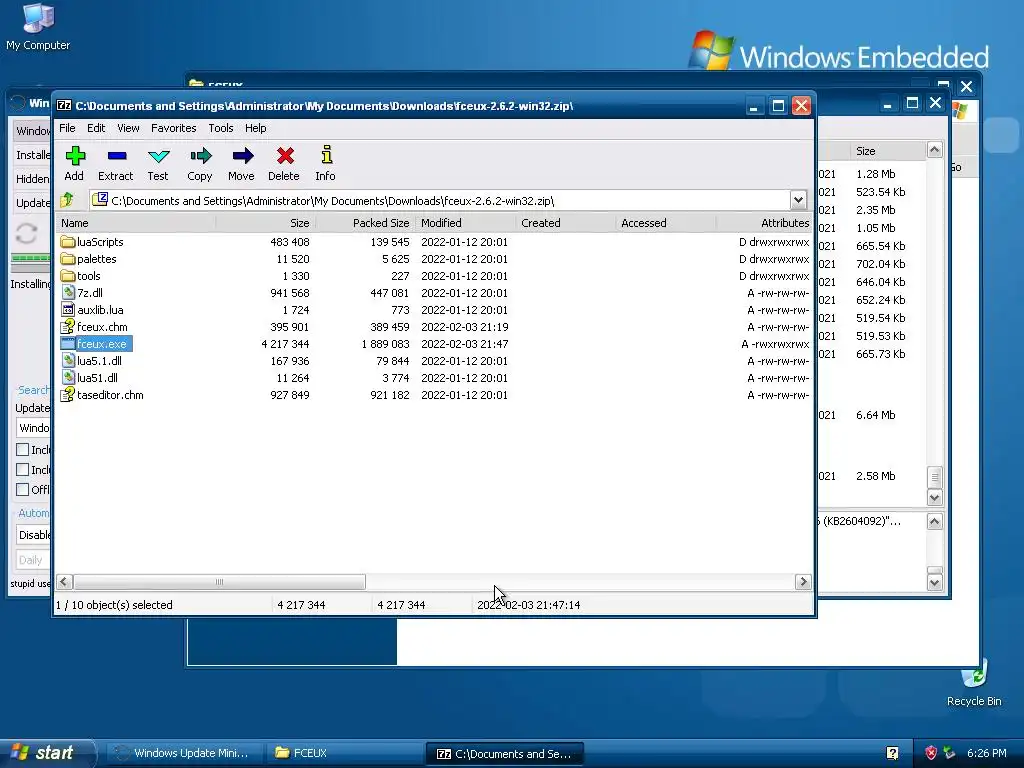
Task: Click scroll down arrow in background file list
Action: point(935,498)
